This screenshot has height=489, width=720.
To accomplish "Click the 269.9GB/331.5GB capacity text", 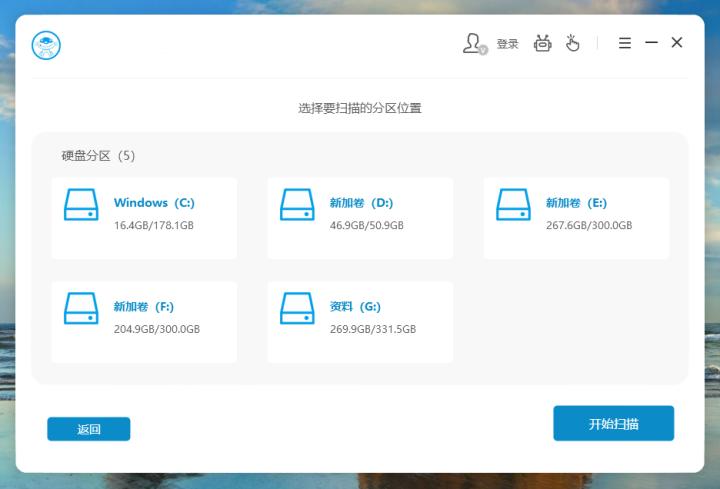I will (373, 329).
